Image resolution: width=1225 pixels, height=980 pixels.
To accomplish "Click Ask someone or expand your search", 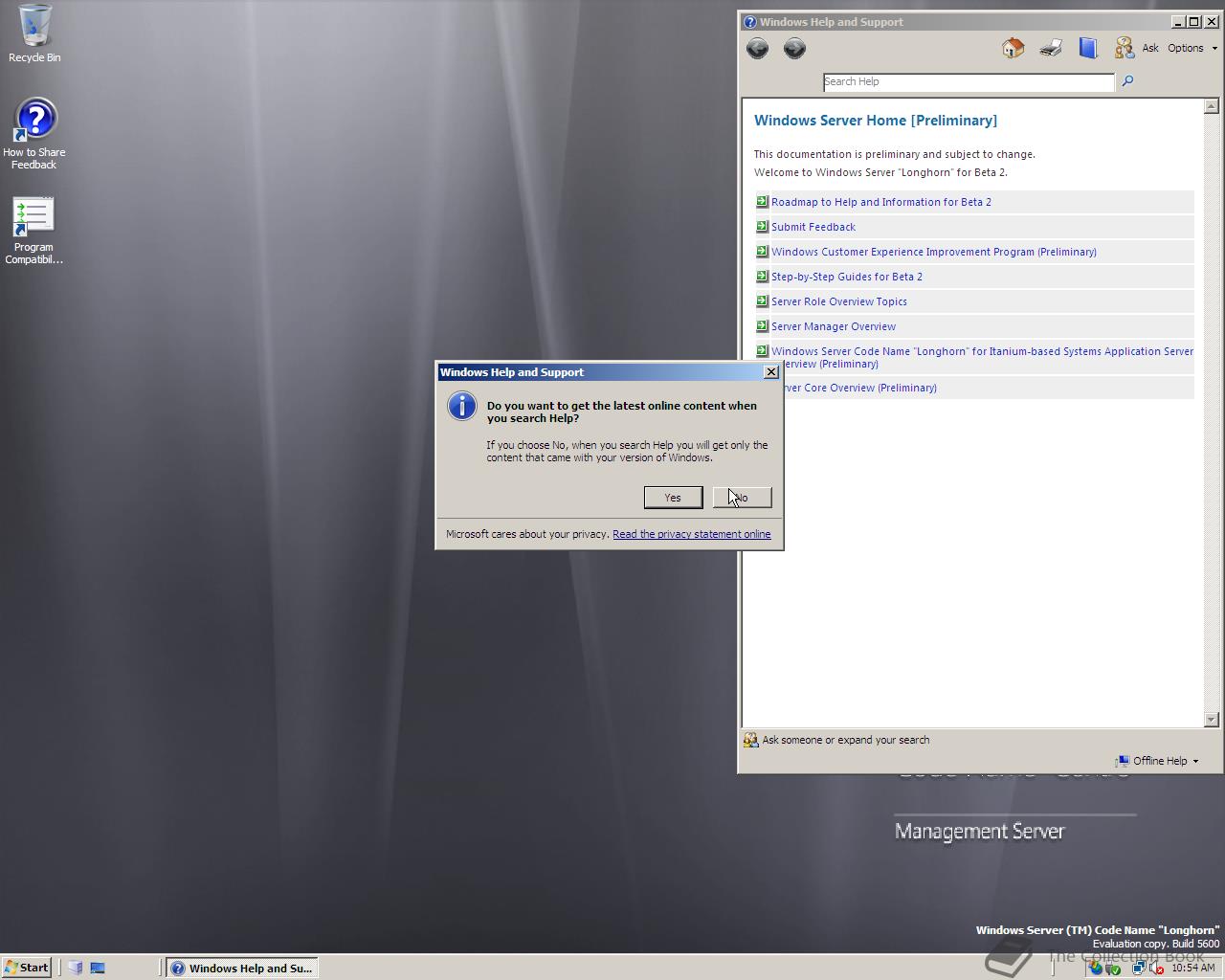I will pyautogui.click(x=846, y=740).
